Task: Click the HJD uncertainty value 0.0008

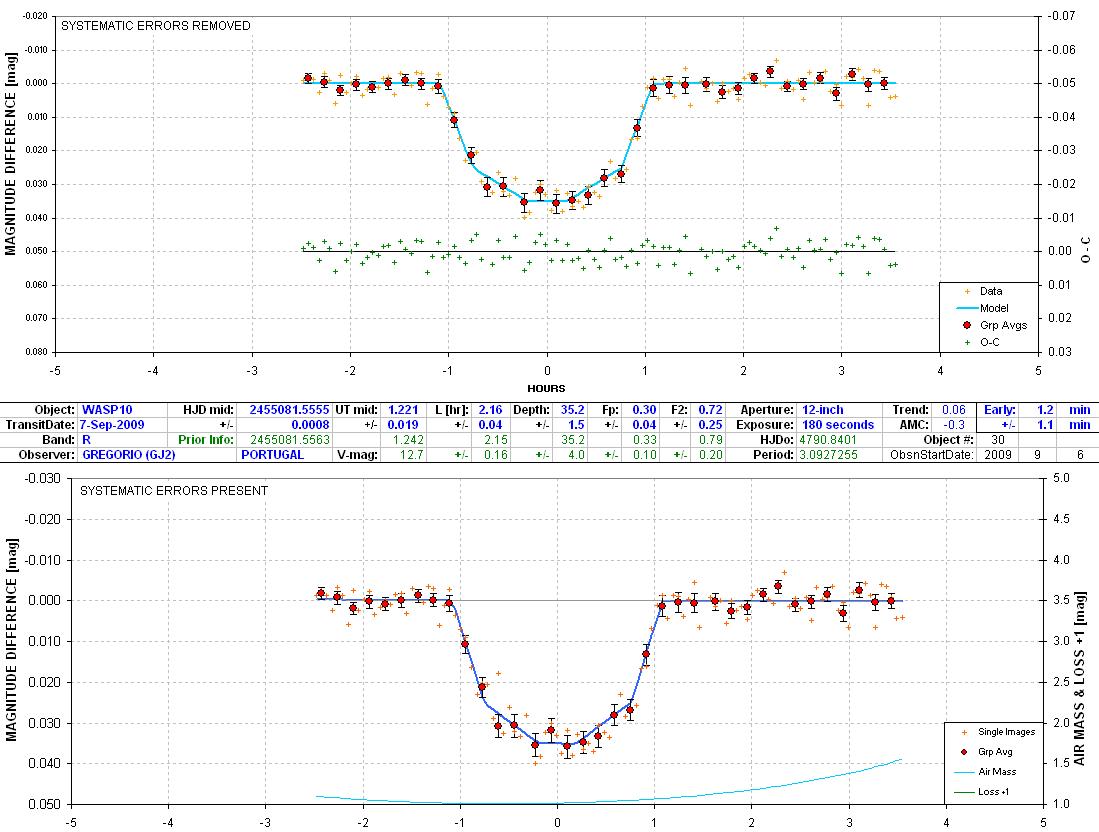Action: [310, 425]
